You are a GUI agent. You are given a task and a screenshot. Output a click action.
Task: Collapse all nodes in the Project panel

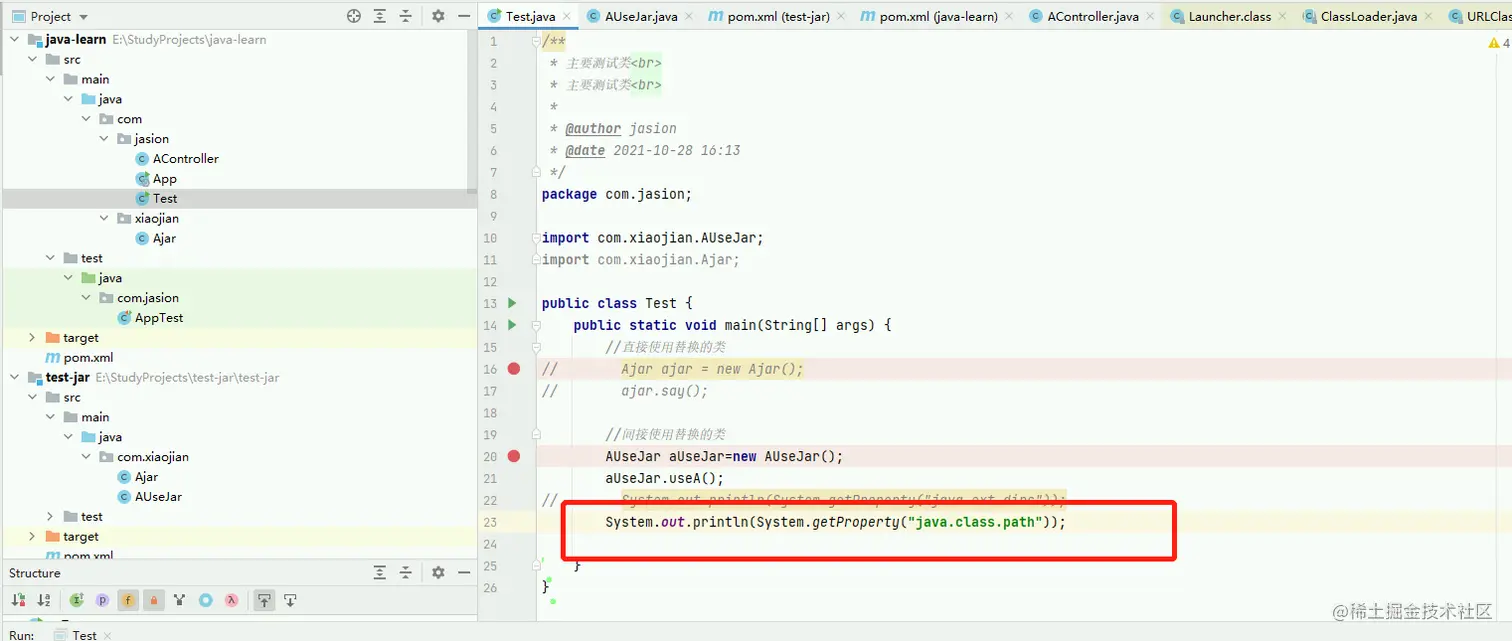pos(406,16)
